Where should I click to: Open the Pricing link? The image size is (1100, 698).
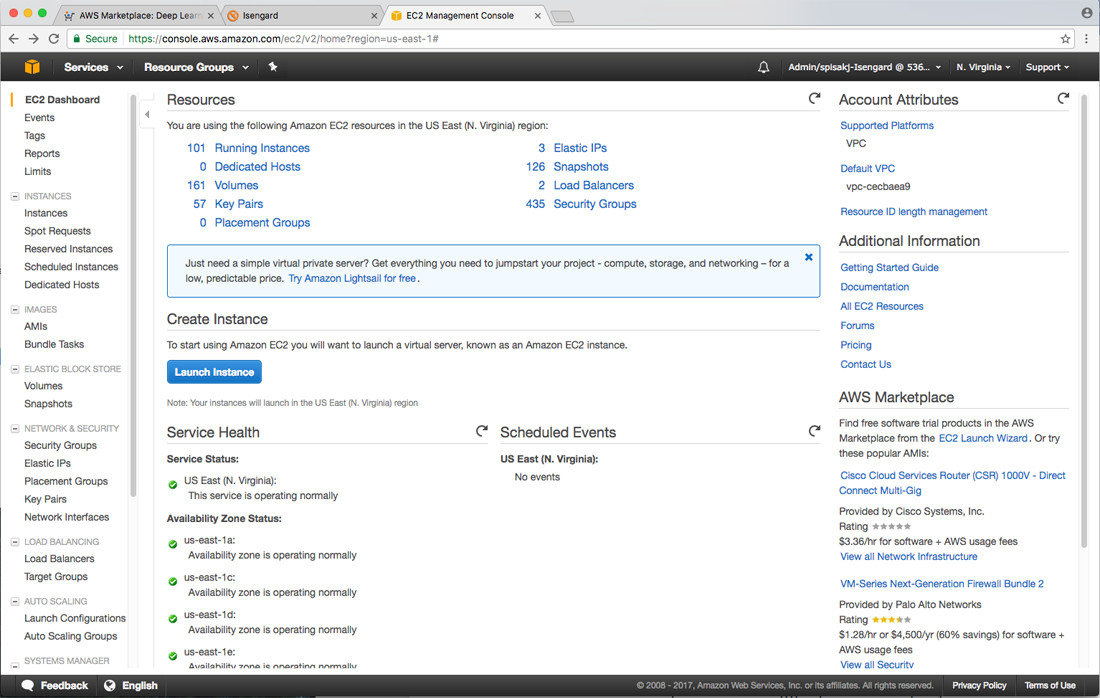(x=856, y=345)
